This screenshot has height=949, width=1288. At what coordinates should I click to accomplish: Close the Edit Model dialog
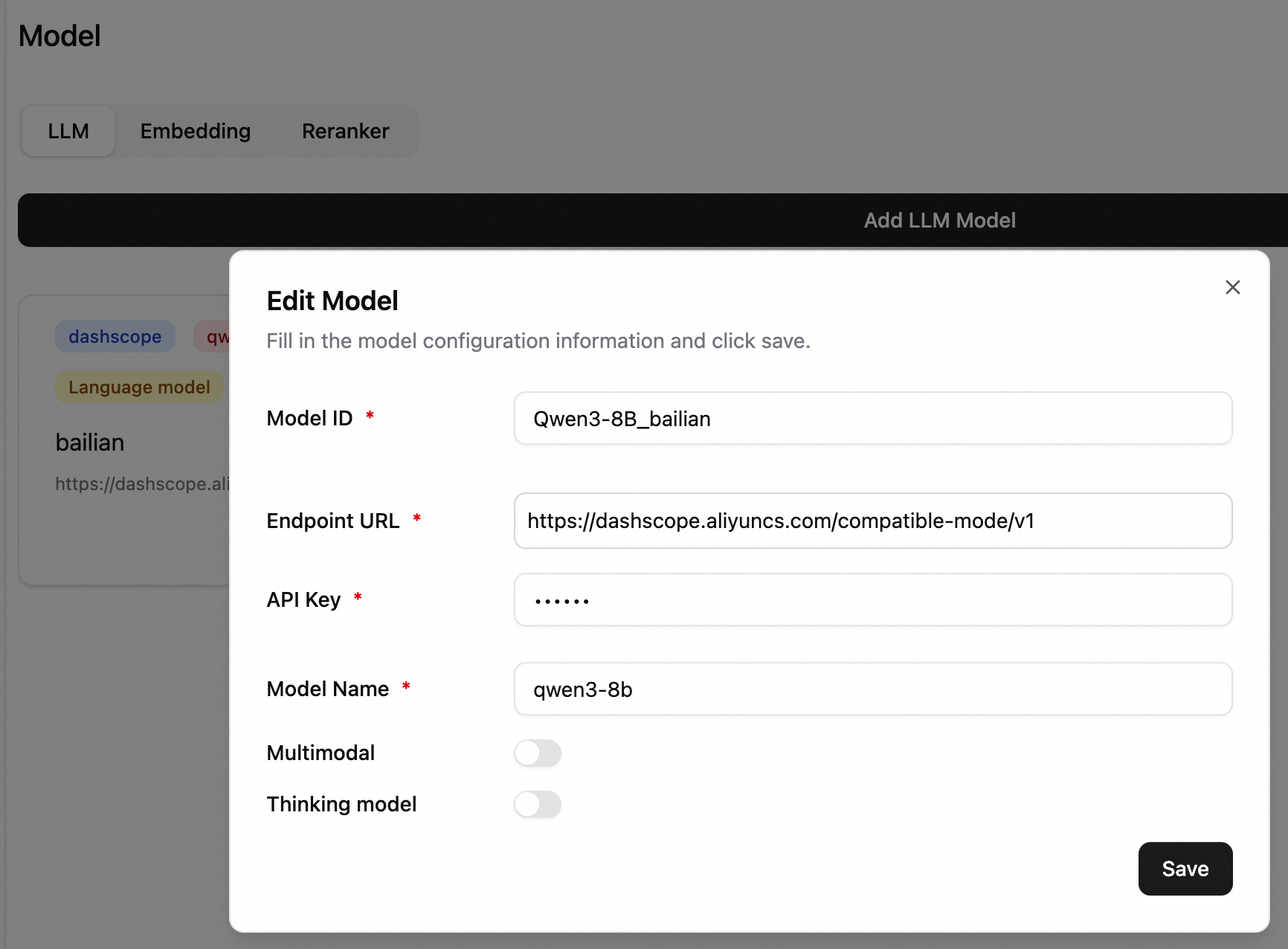[x=1232, y=287]
